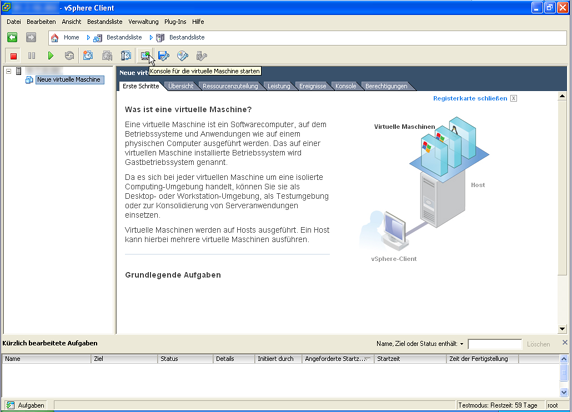
Task: Open the Snapshot Manager toolbar icon
Action: [x=126, y=56]
